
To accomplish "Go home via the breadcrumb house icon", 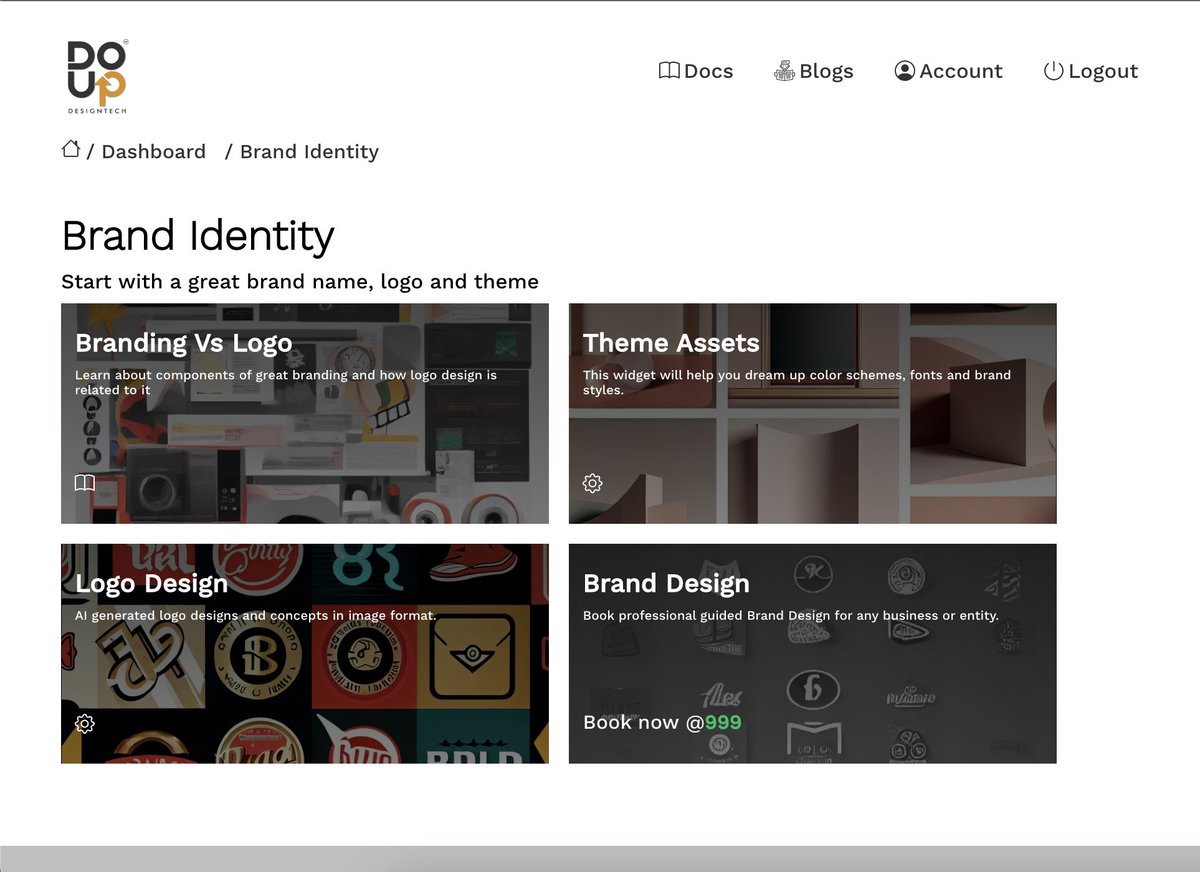I will 71,149.
